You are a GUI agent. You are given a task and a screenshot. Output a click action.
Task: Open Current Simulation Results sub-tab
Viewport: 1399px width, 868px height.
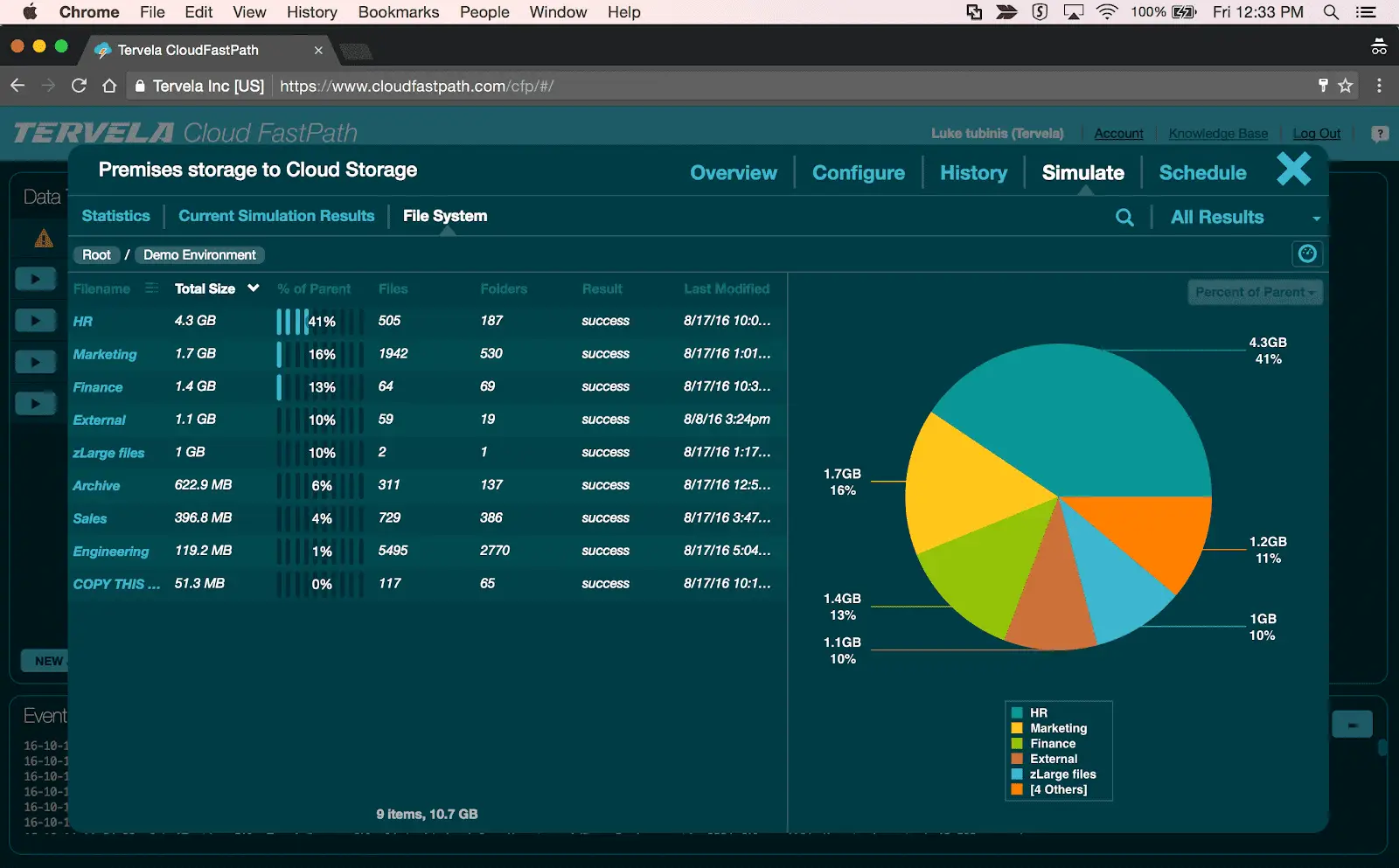(x=276, y=216)
